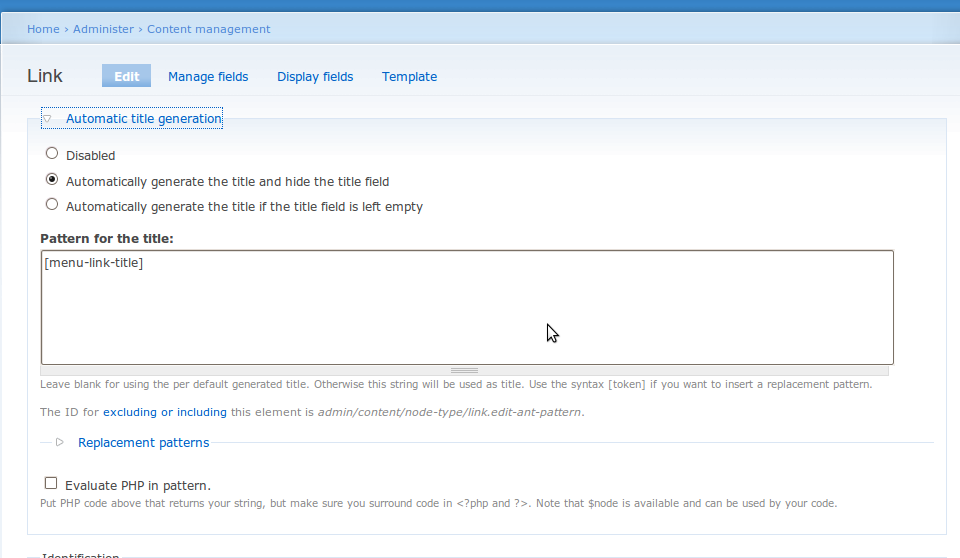Open the Edit tab
The width and height of the screenshot is (960, 558).
127,77
